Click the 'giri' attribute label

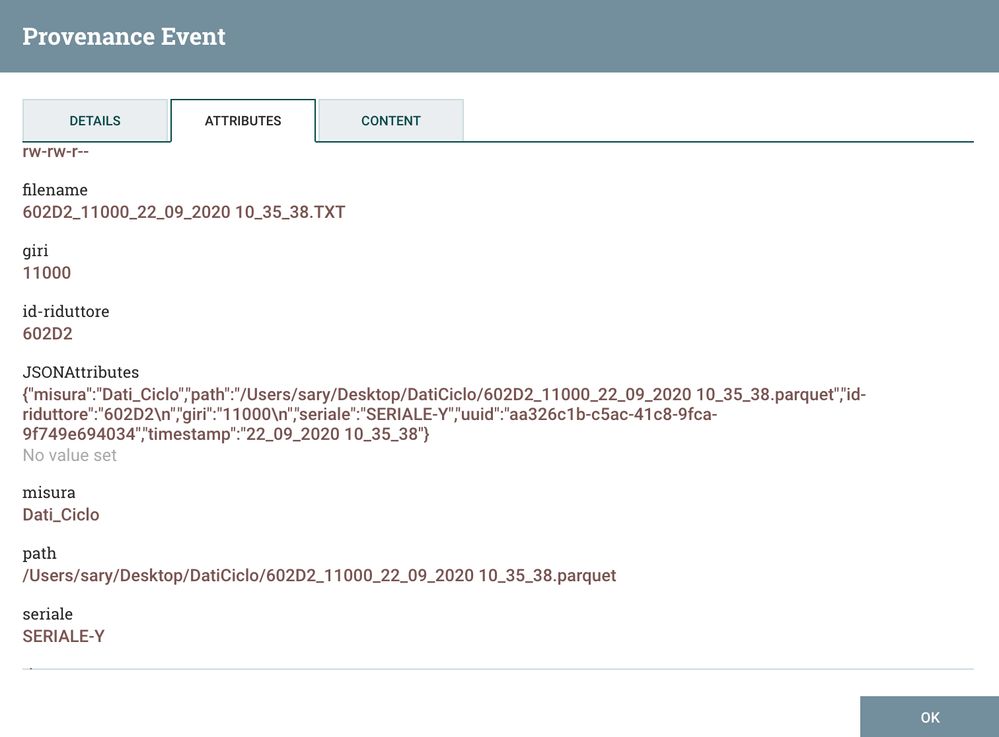35,251
